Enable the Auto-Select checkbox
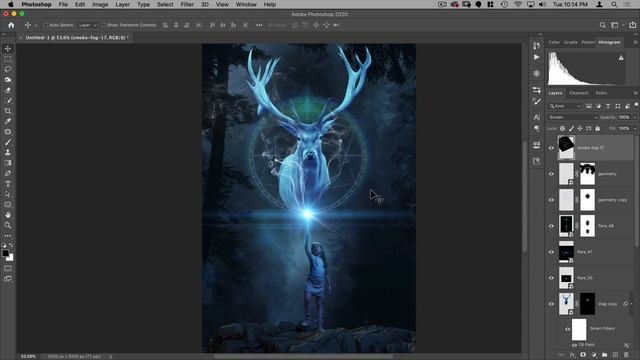The height and width of the screenshot is (360, 640). point(46,25)
